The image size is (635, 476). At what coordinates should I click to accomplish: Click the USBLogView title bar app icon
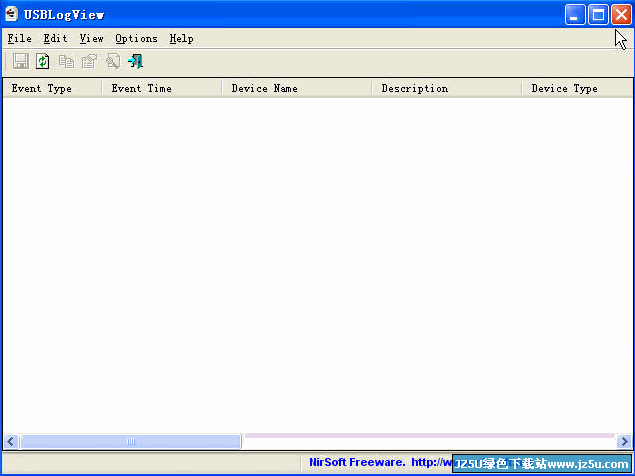tap(11, 15)
